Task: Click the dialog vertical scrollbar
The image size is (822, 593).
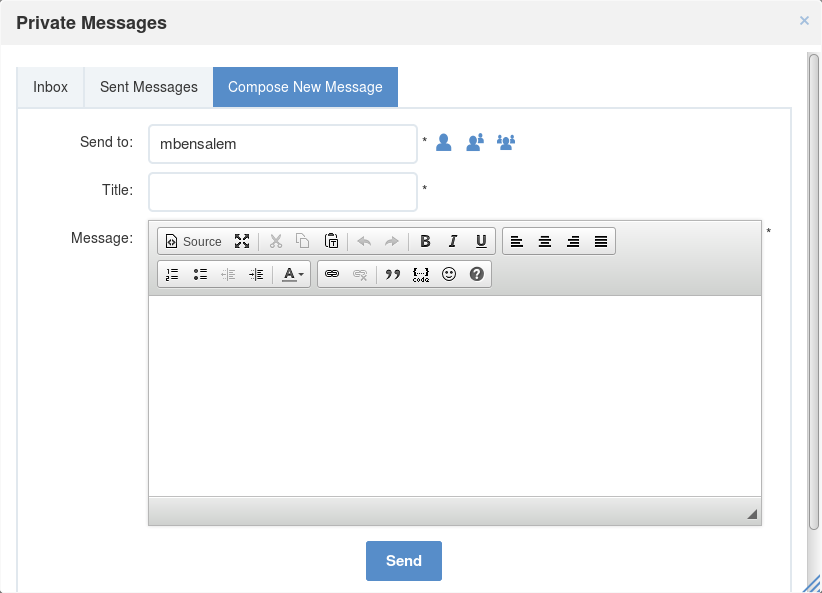Action: pos(813,292)
